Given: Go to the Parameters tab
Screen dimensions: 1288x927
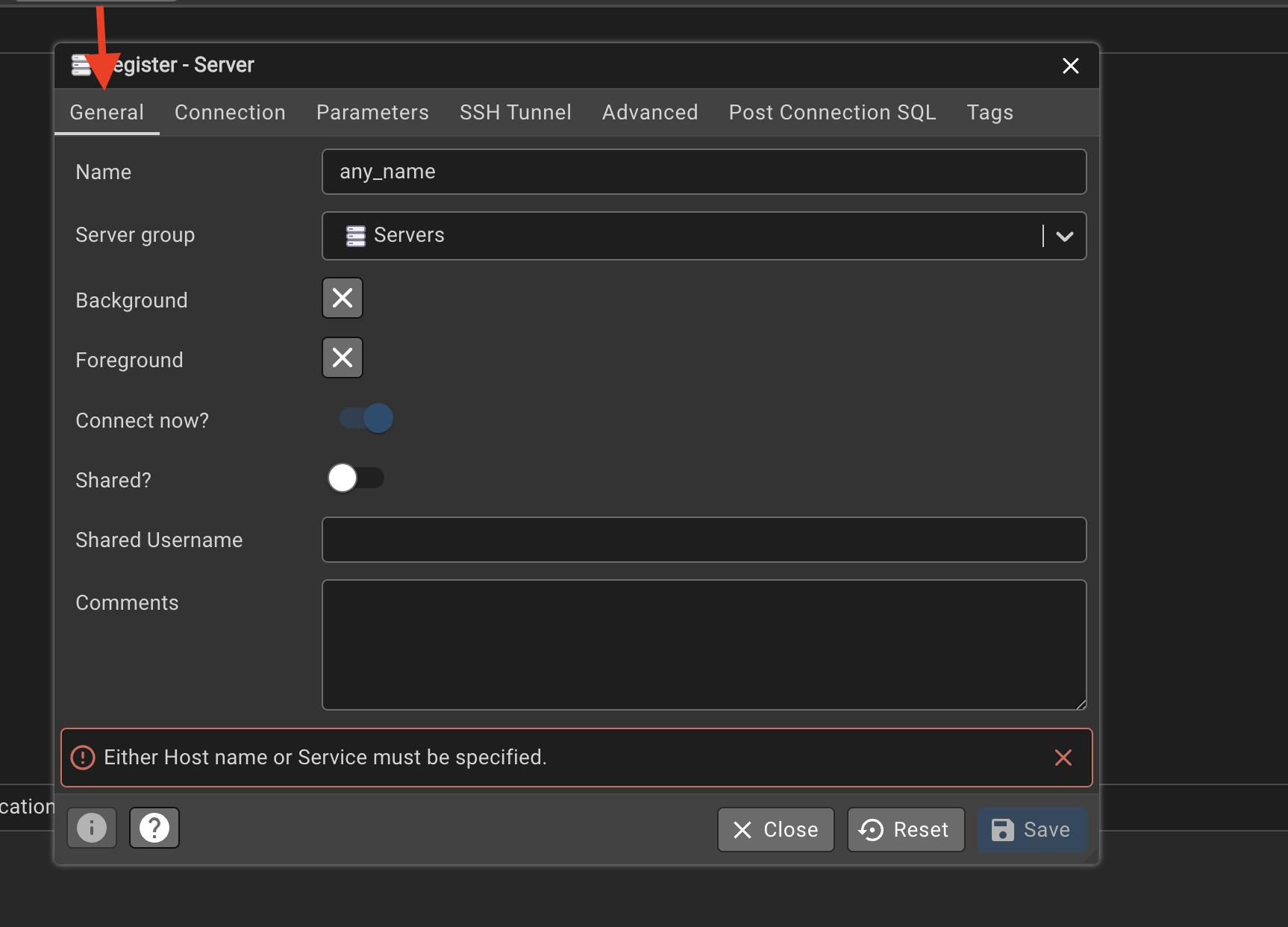Looking at the screenshot, I should point(372,113).
